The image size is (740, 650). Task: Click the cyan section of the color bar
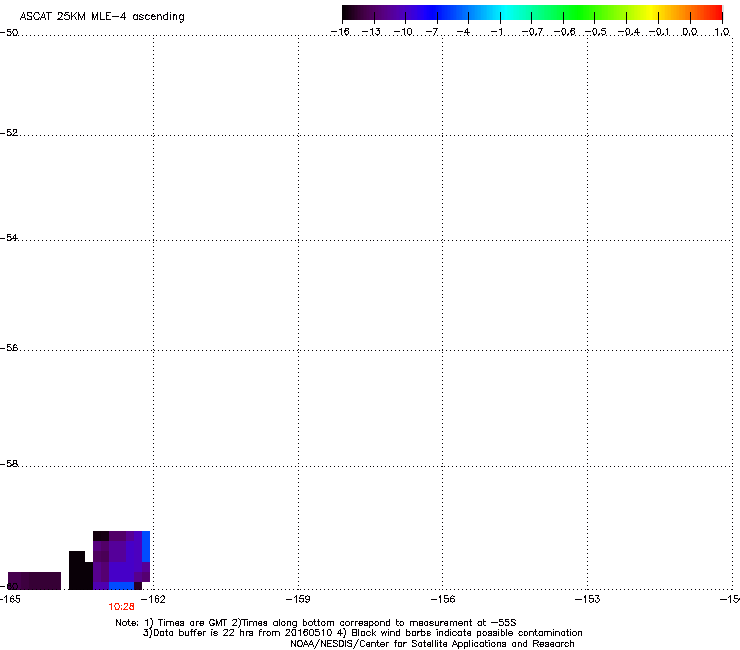pyautogui.click(x=505, y=13)
